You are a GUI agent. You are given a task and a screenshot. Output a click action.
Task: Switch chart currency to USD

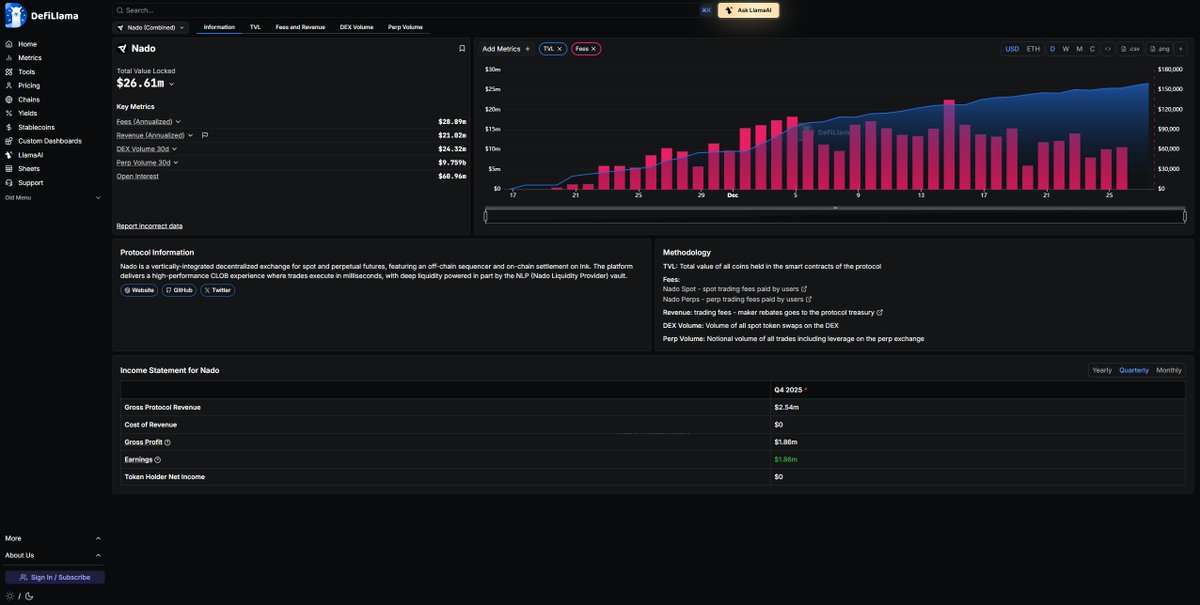1012,48
